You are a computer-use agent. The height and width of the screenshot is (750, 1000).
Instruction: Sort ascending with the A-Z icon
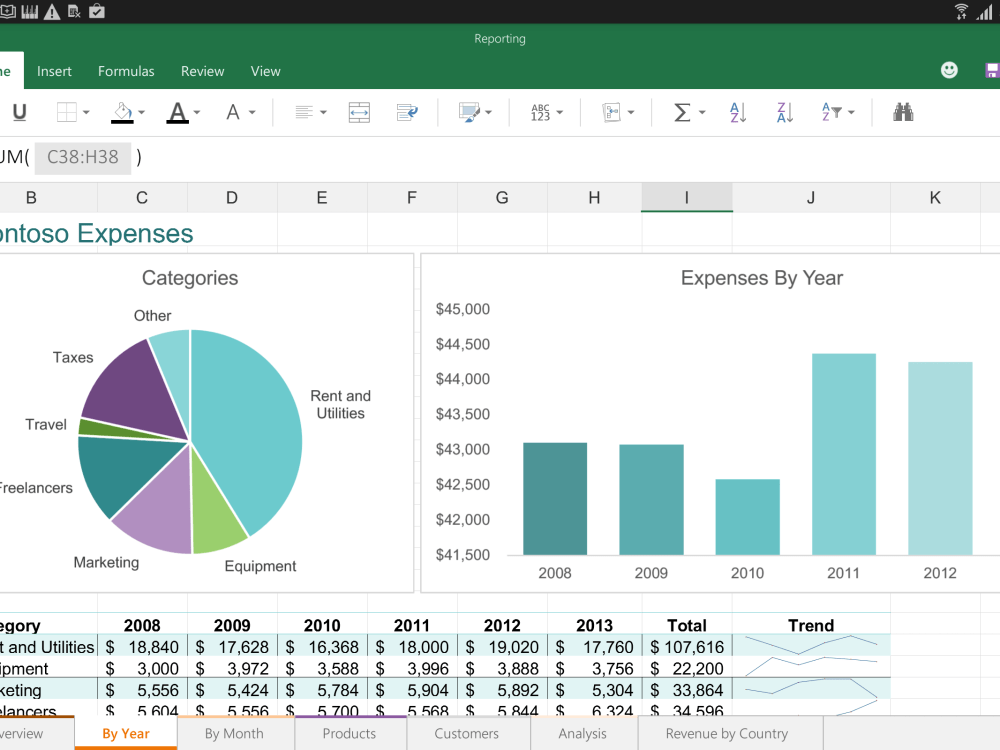[x=737, y=112]
